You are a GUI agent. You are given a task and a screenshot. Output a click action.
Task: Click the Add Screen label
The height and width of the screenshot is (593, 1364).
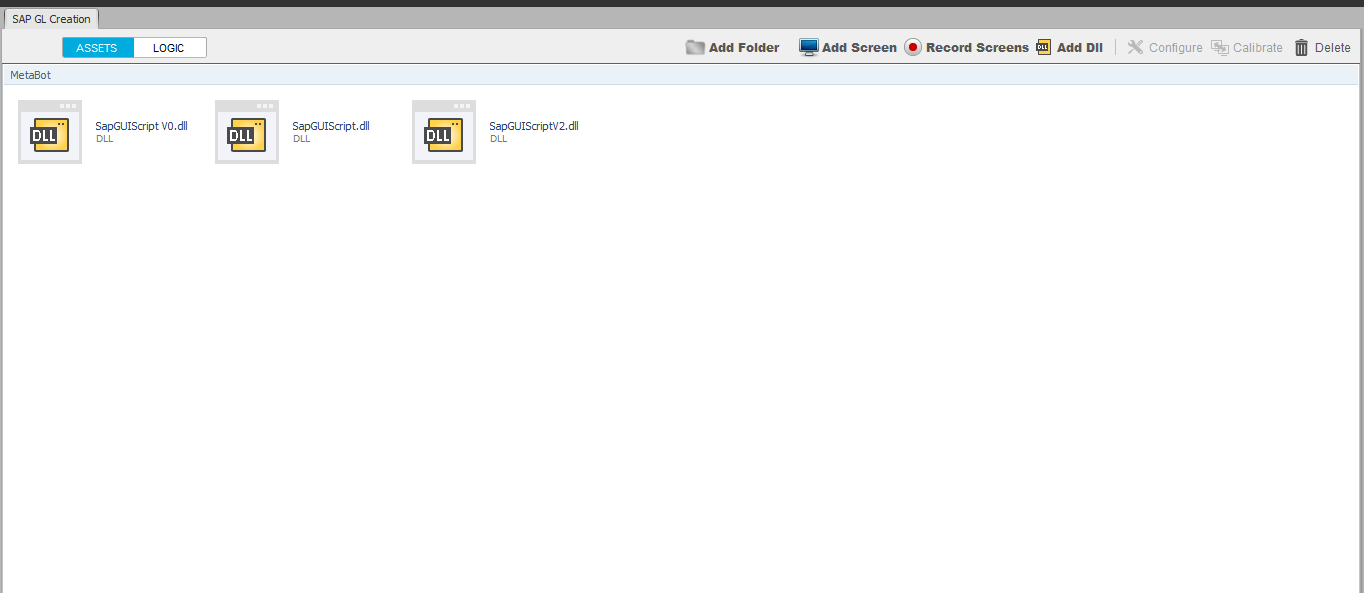click(x=859, y=47)
